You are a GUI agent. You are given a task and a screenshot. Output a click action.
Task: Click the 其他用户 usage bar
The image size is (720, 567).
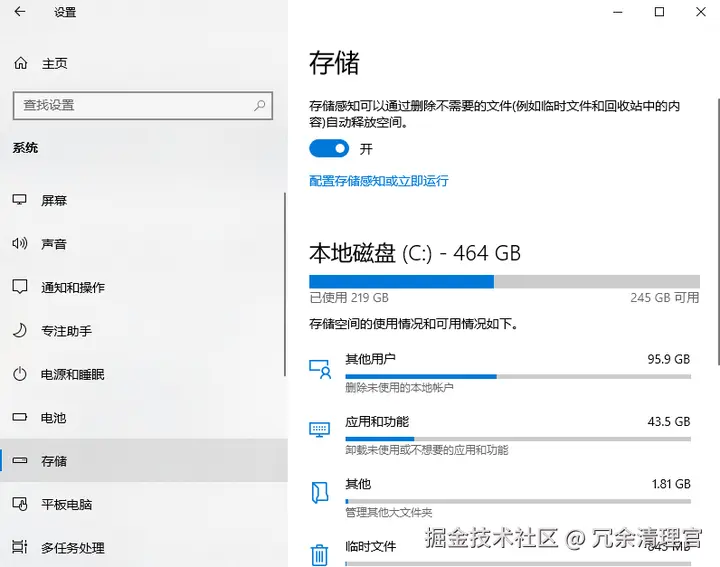[x=518, y=376]
